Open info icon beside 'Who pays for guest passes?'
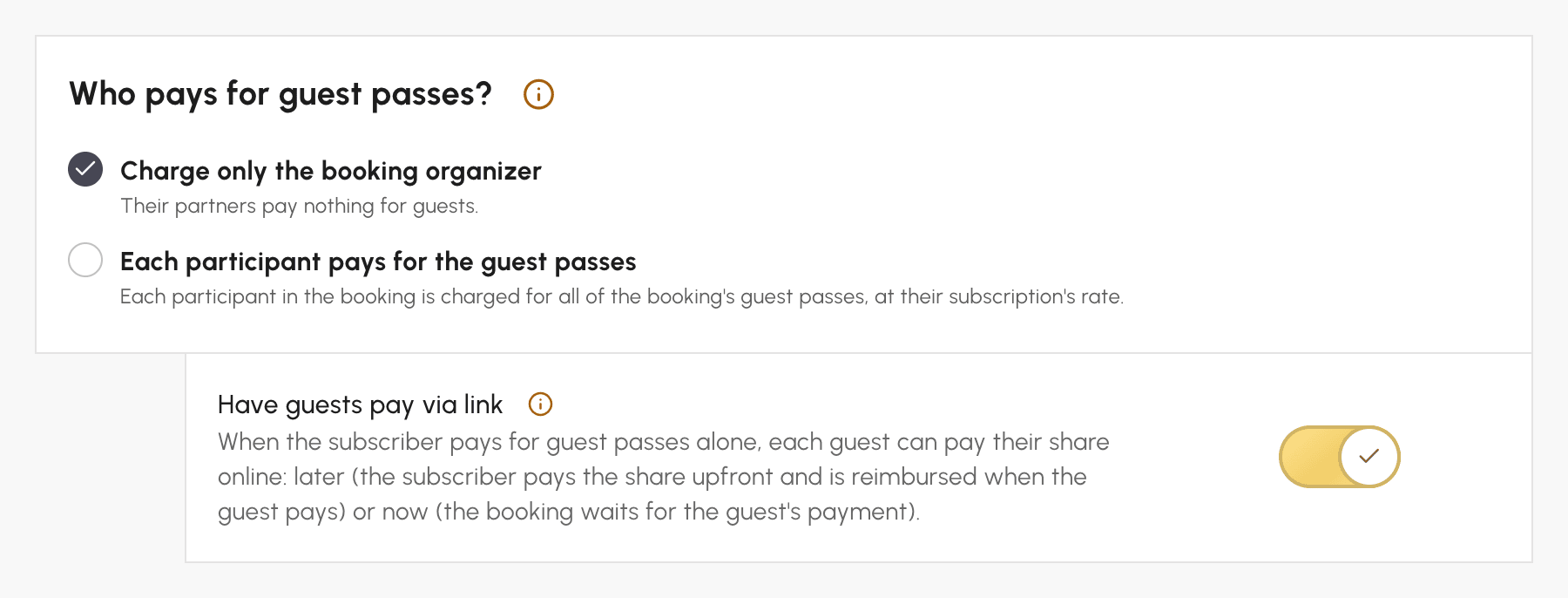 coord(538,94)
